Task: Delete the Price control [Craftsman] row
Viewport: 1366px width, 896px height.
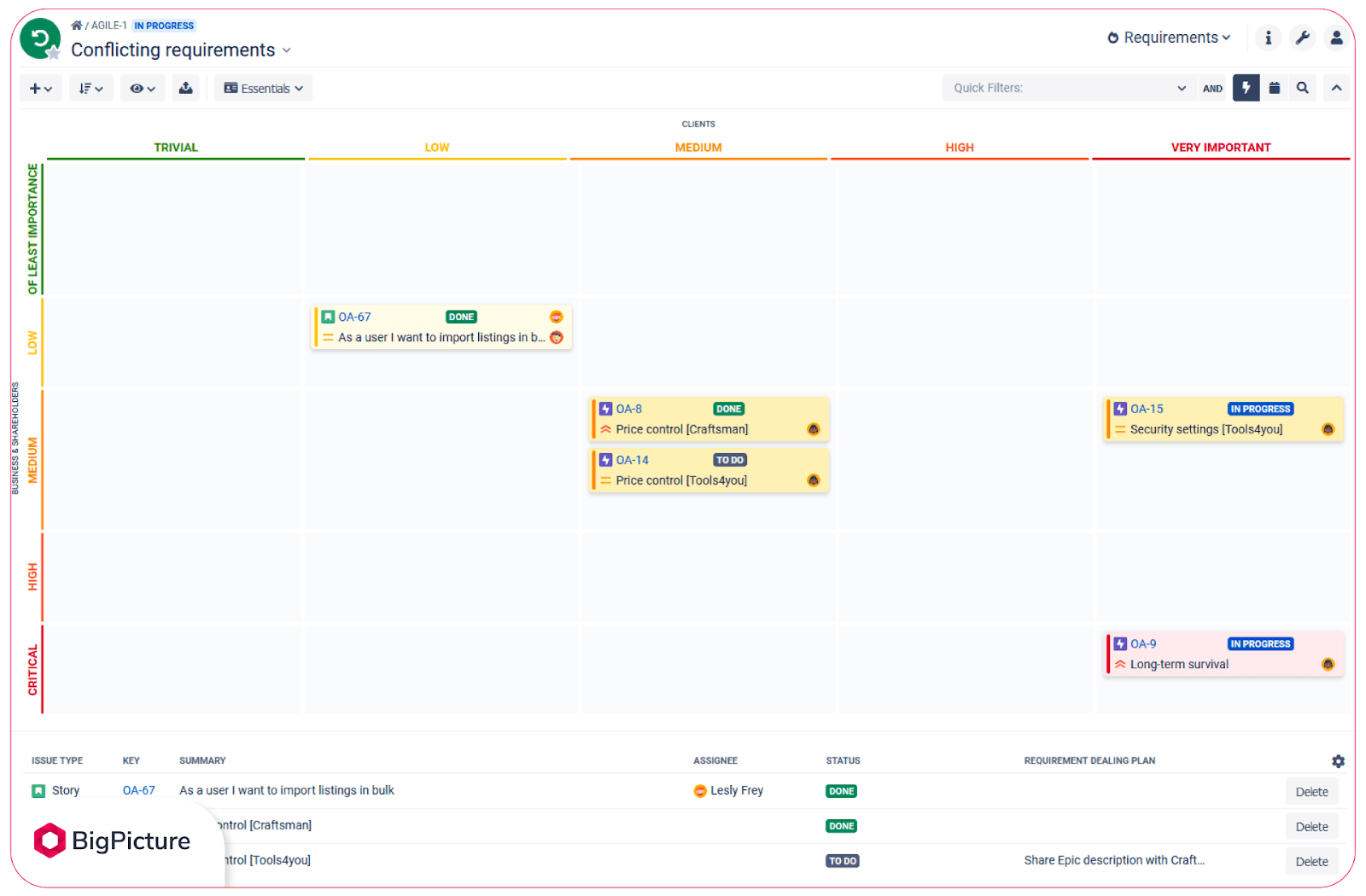Action: tap(1311, 827)
